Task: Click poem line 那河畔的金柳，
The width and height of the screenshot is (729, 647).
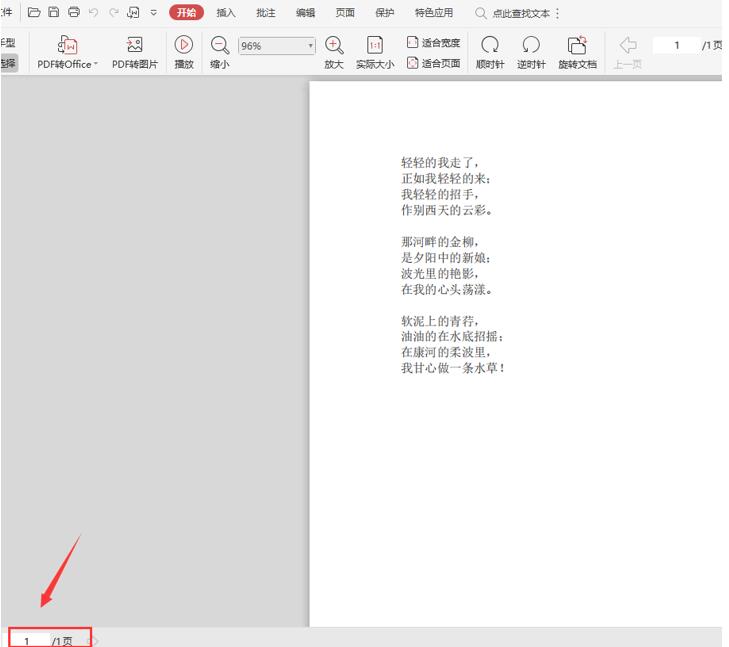Action: [440, 242]
